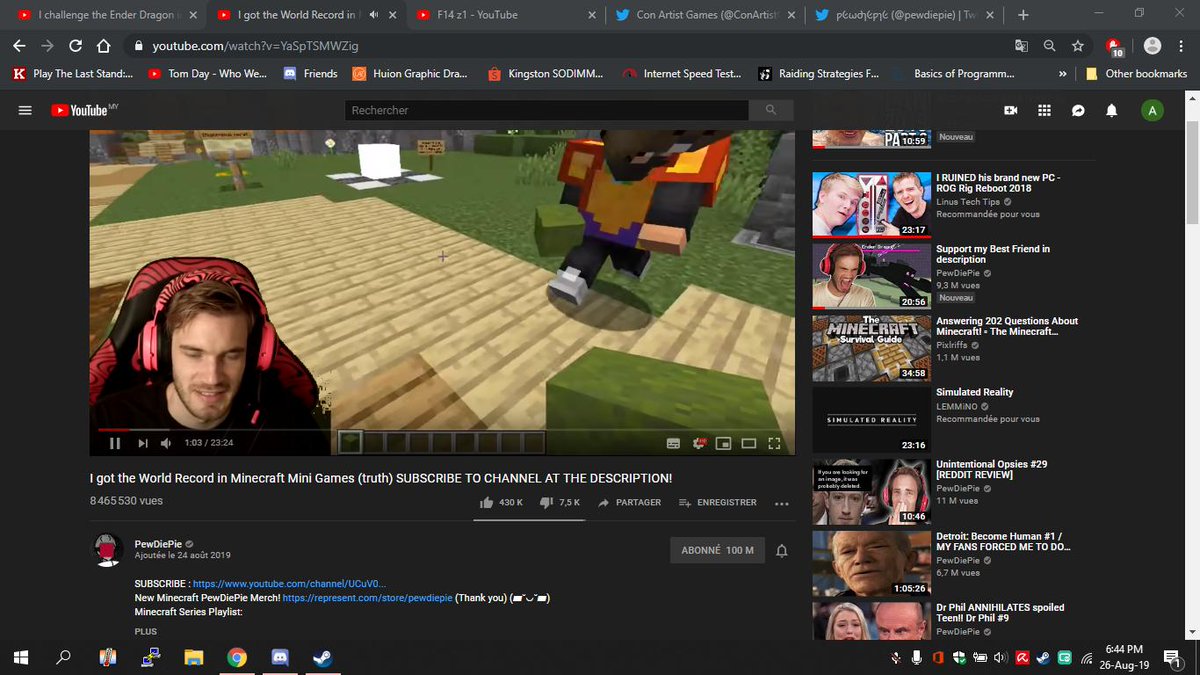
Task: Open the Windows Start menu
Action: [22, 657]
